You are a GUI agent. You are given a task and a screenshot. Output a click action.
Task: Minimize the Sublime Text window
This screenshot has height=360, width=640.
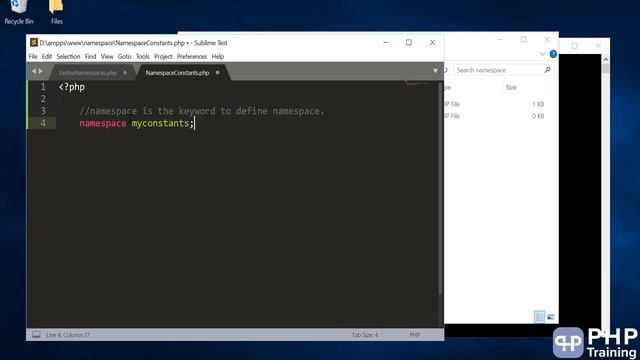coord(386,42)
